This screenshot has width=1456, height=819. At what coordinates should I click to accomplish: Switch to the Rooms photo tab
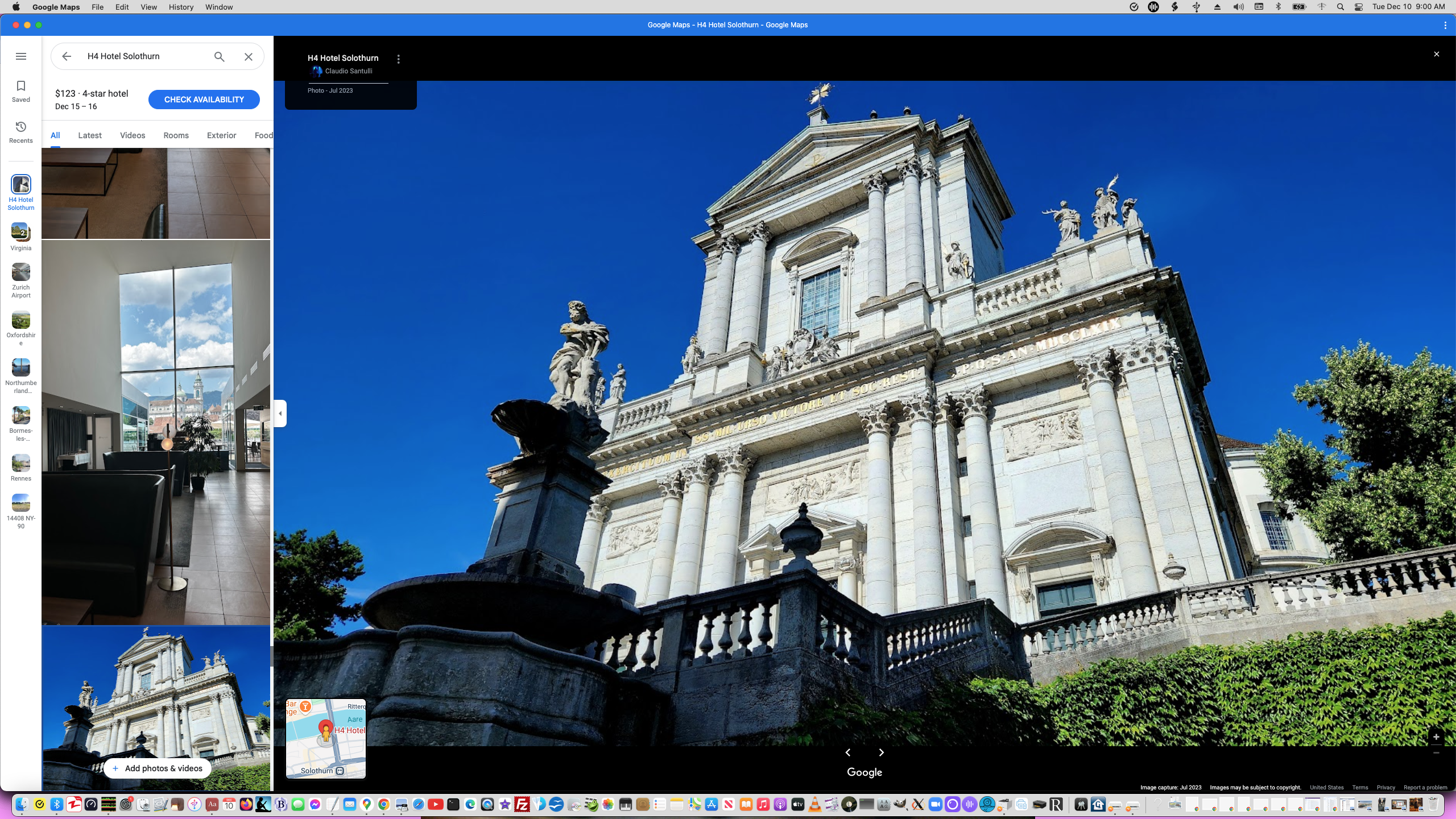click(176, 135)
